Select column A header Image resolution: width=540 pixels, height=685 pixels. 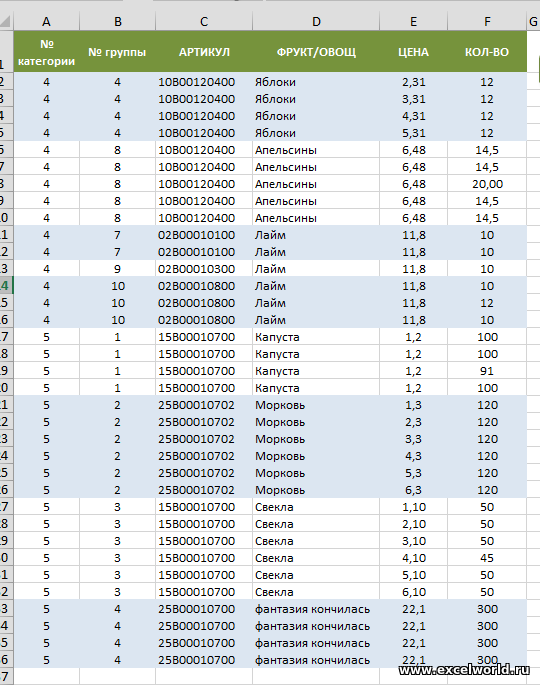point(46,21)
